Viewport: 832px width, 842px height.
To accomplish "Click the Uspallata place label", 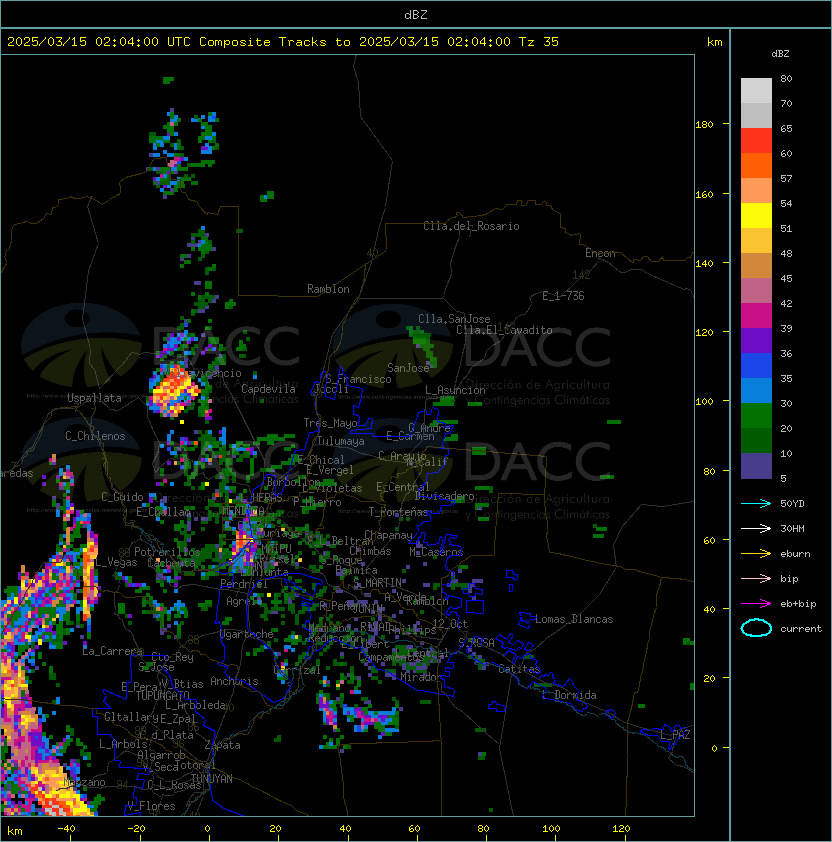I will tap(94, 398).
